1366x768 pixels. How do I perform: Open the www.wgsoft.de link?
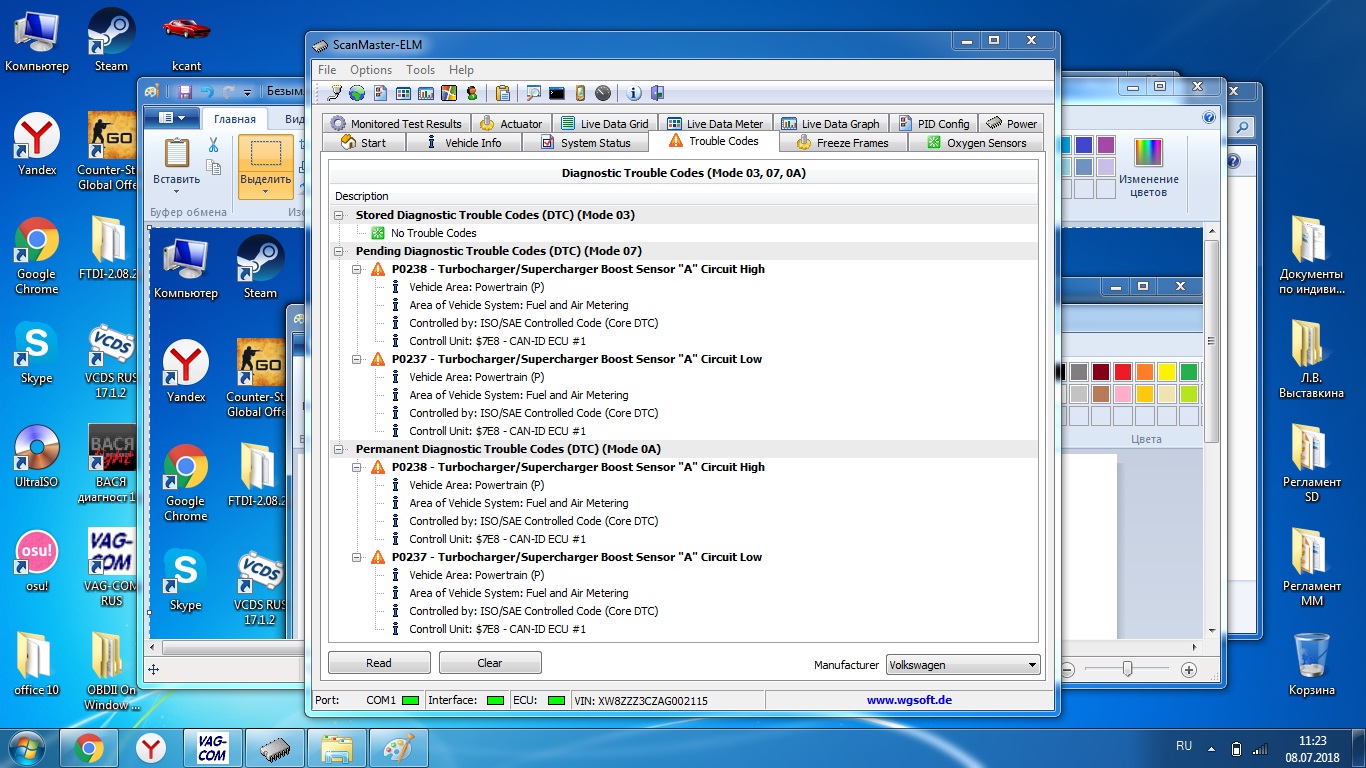tap(908, 700)
